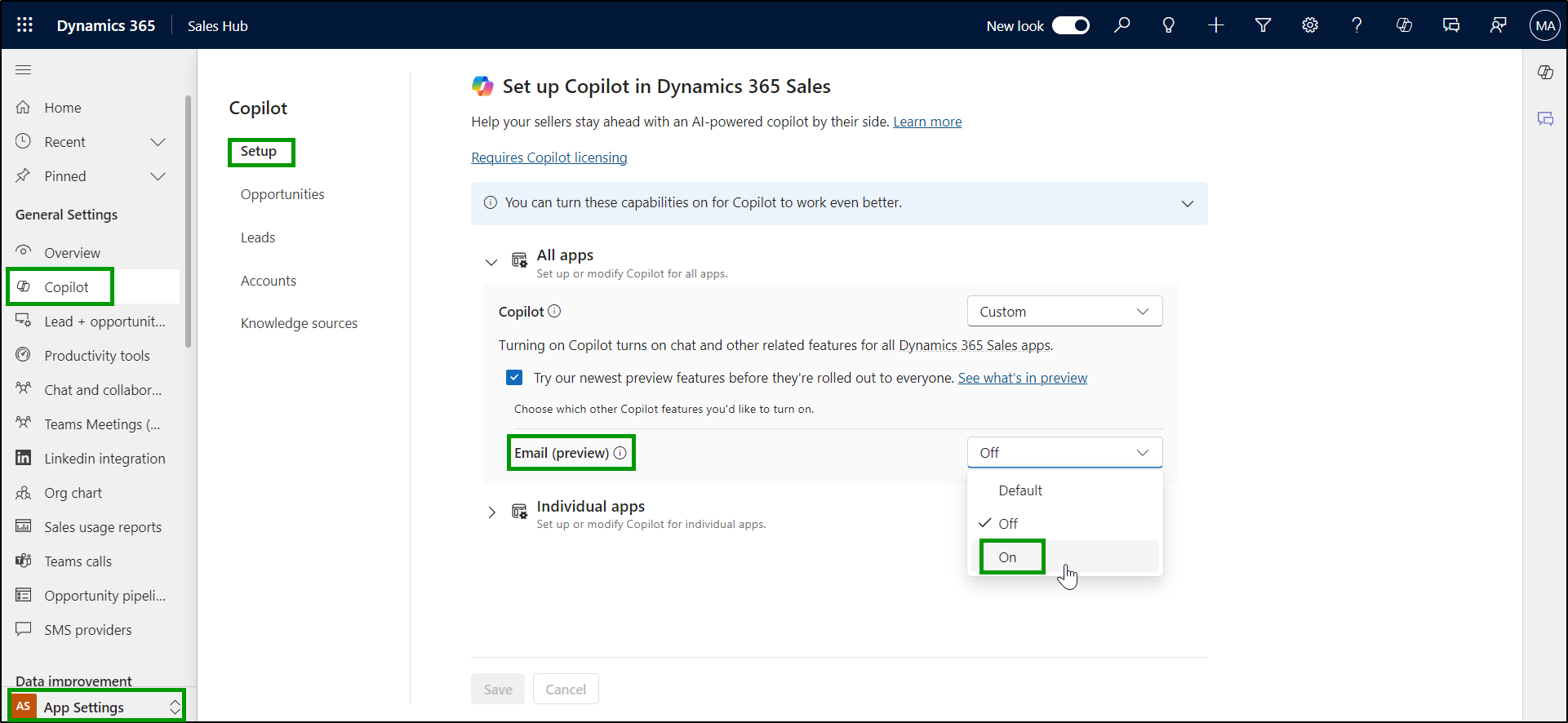Open the settings gear icon
The width and height of the screenshot is (1568, 723).
[1310, 25]
